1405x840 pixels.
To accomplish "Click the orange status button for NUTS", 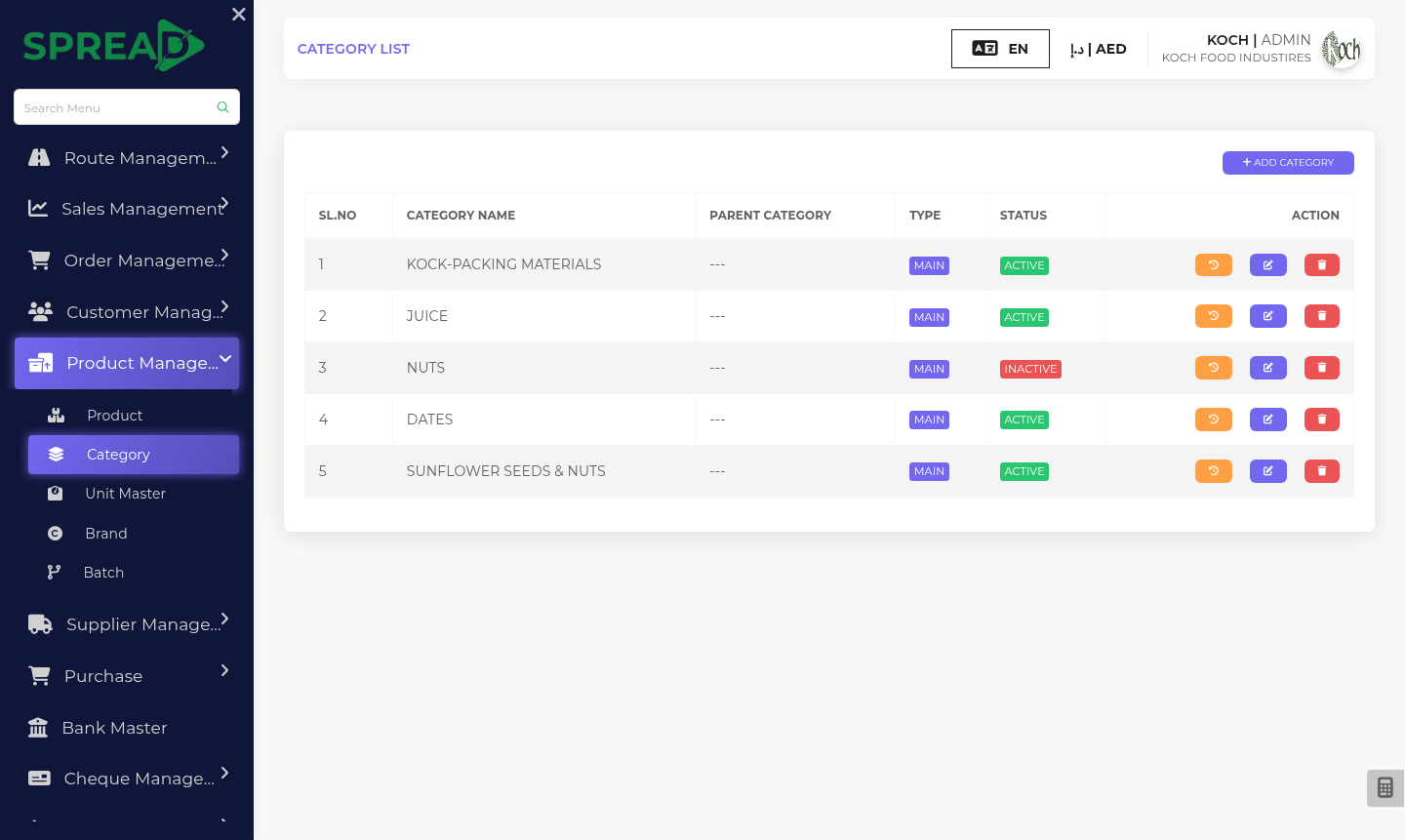I will point(1214,368).
